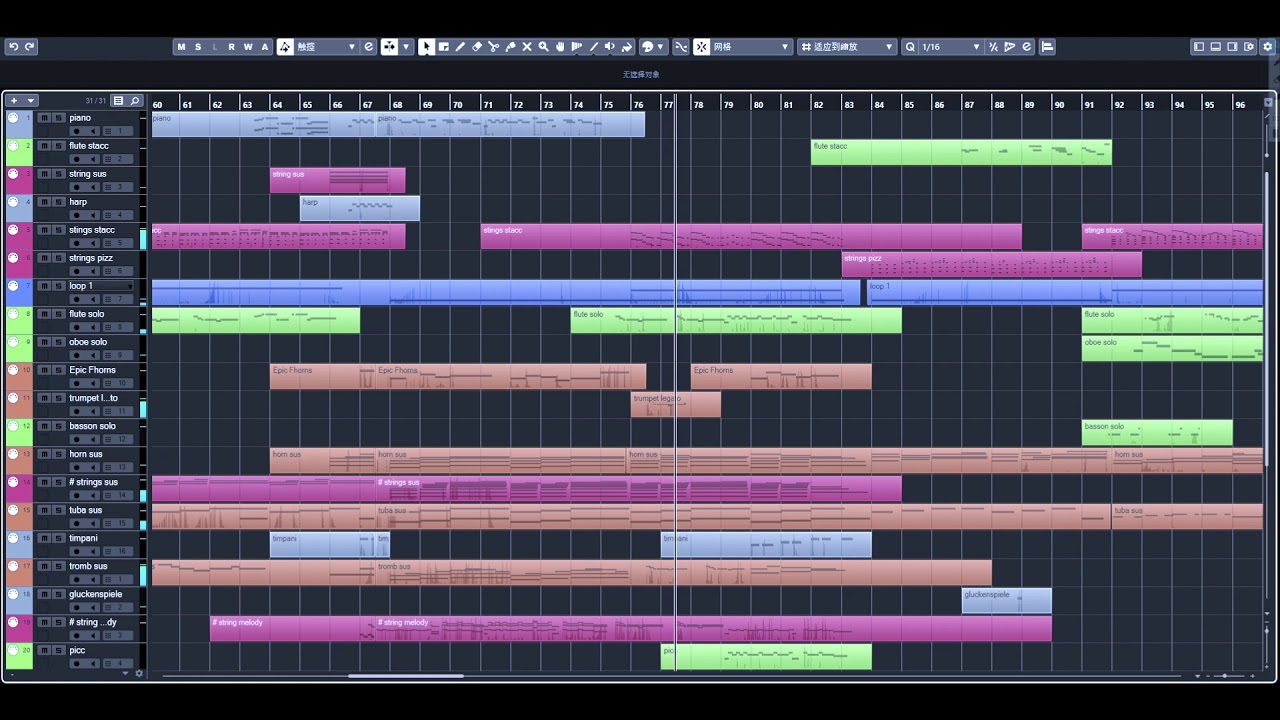Select the Erase tool
This screenshot has width=1280, height=720.
coord(476,47)
